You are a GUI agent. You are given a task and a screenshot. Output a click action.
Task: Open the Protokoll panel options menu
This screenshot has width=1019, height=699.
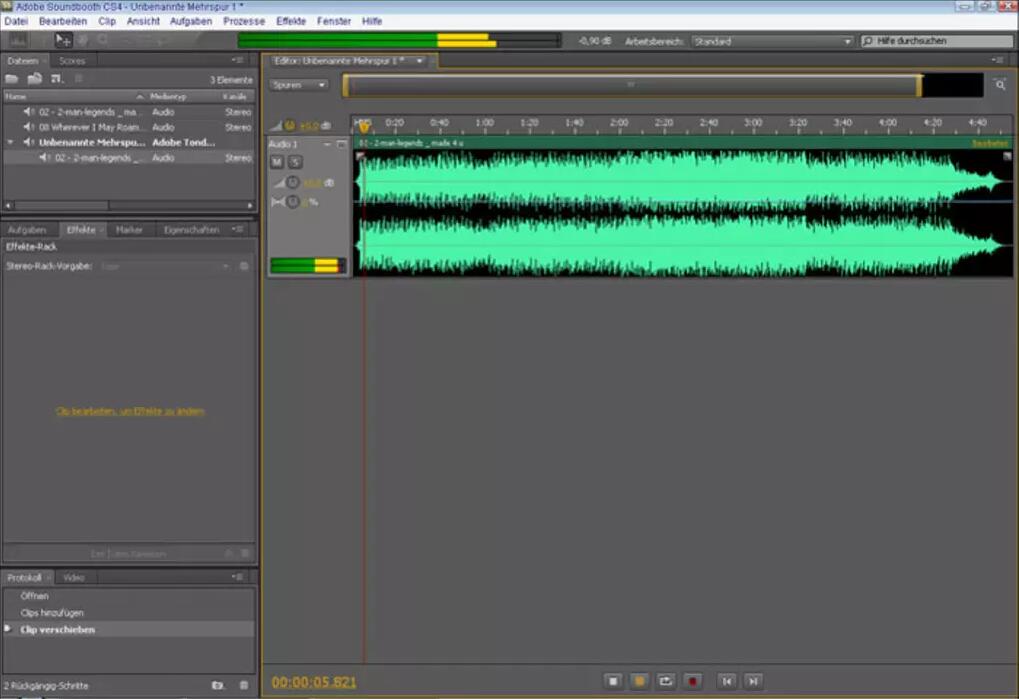(238, 577)
